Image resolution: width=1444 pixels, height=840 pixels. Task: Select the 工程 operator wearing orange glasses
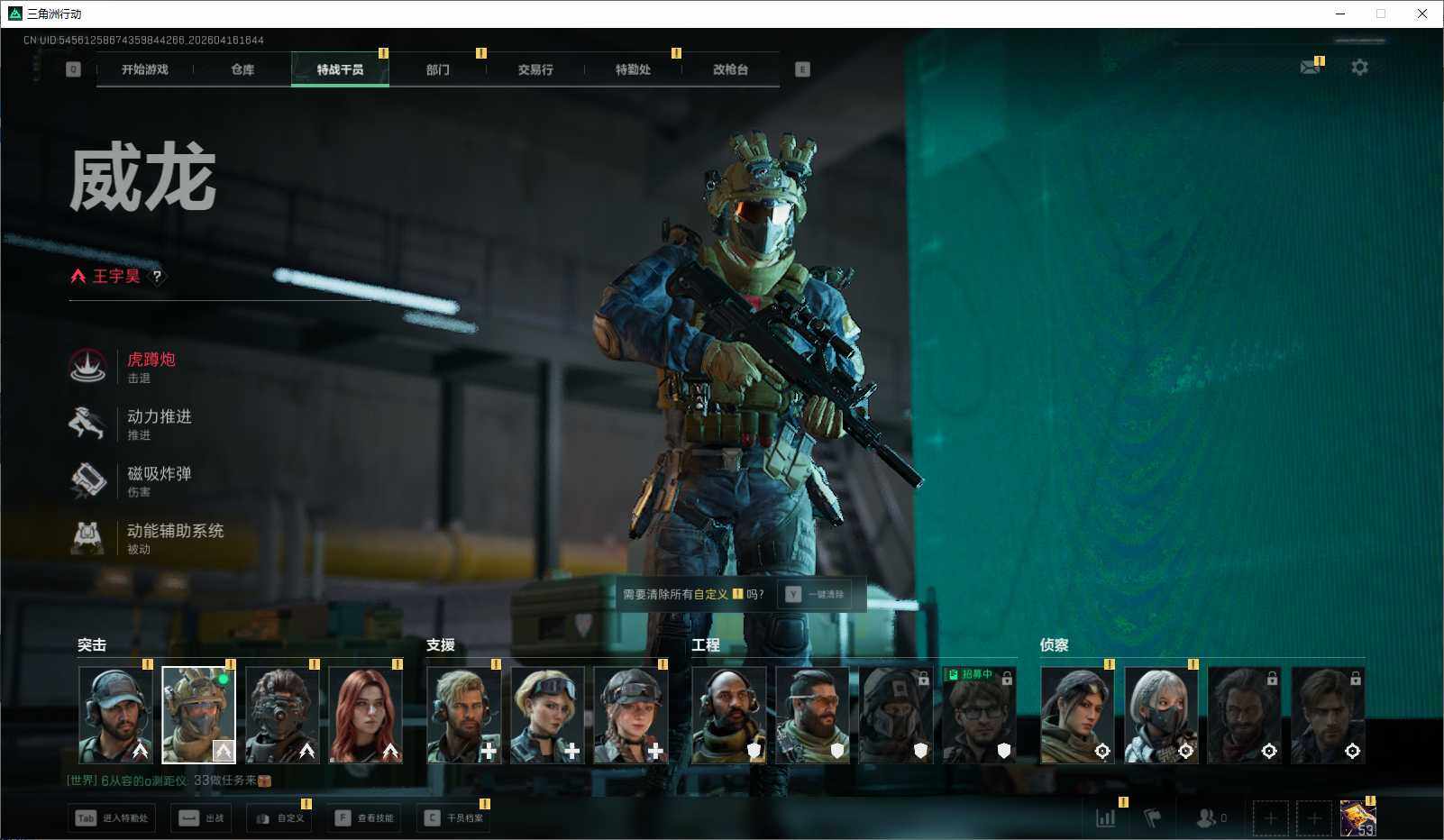coord(812,715)
